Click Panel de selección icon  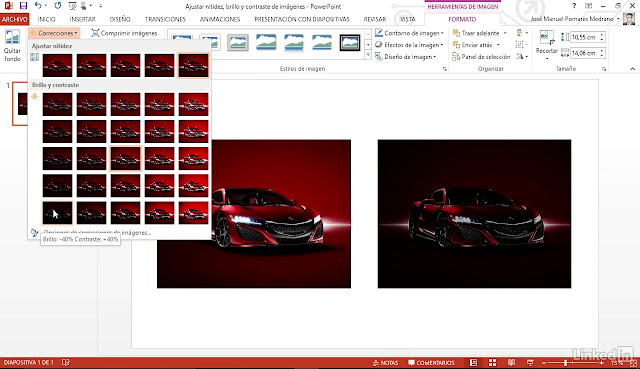tap(456, 57)
